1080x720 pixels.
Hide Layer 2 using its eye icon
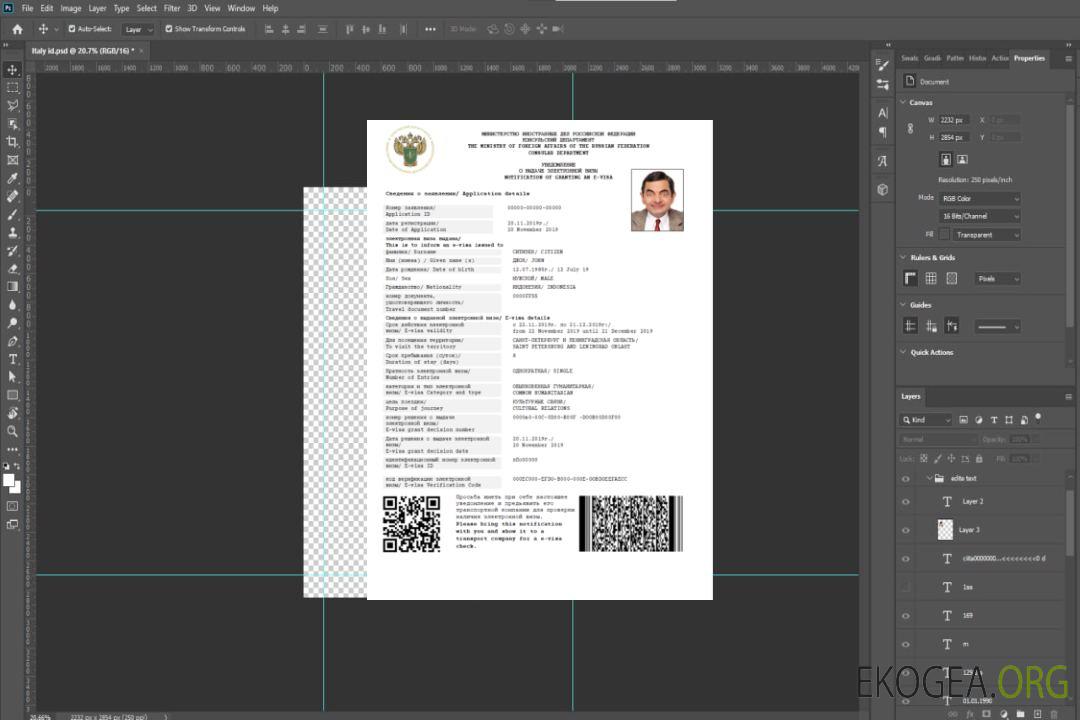(x=906, y=502)
